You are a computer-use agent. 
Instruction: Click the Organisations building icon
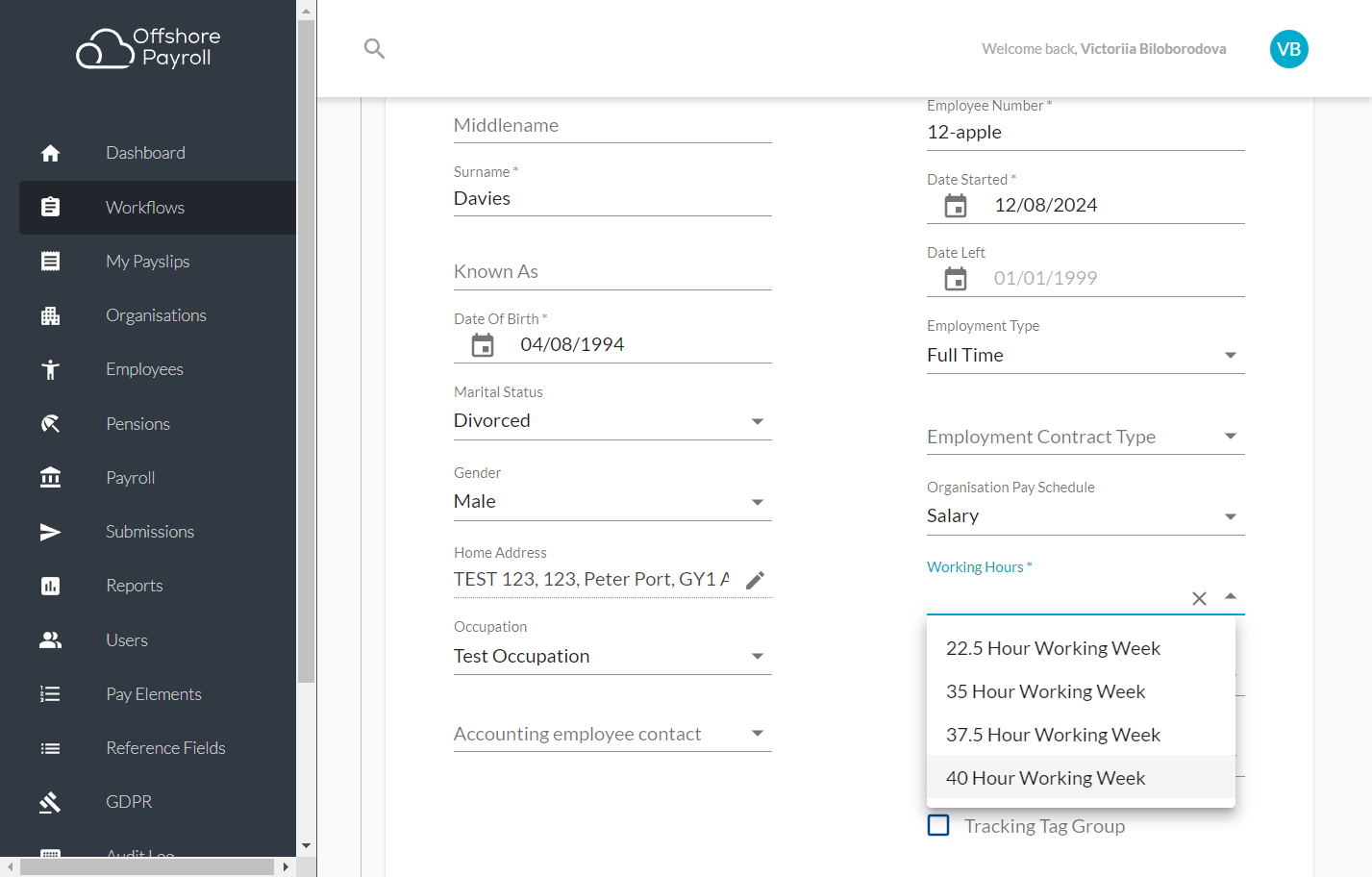coord(50,315)
